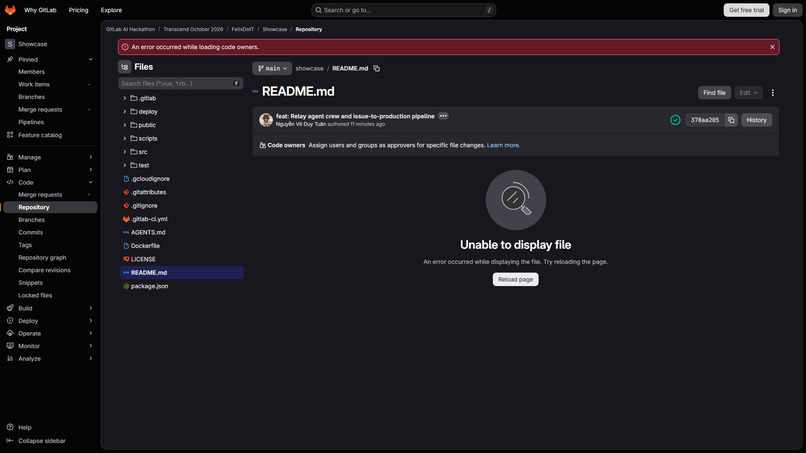806x453 pixels.
Task: Click showcase in file path breadcrumb
Action: pyautogui.click(x=309, y=68)
